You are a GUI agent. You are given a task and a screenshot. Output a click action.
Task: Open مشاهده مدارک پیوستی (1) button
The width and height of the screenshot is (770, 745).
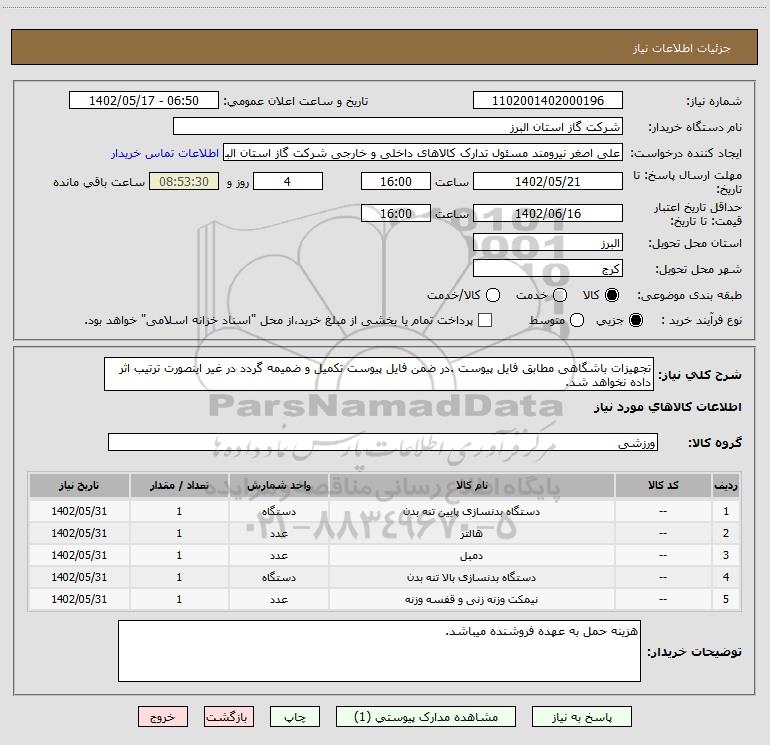pyautogui.click(x=426, y=717)
